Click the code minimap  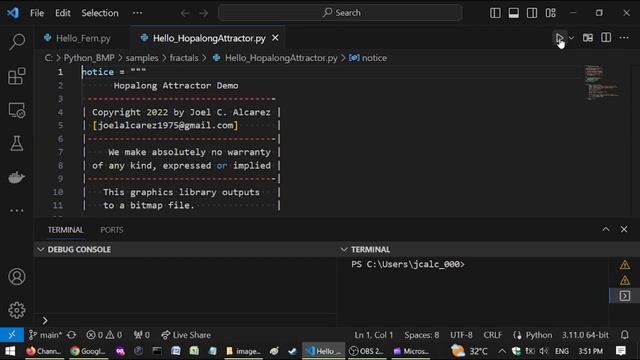[601, 83]
